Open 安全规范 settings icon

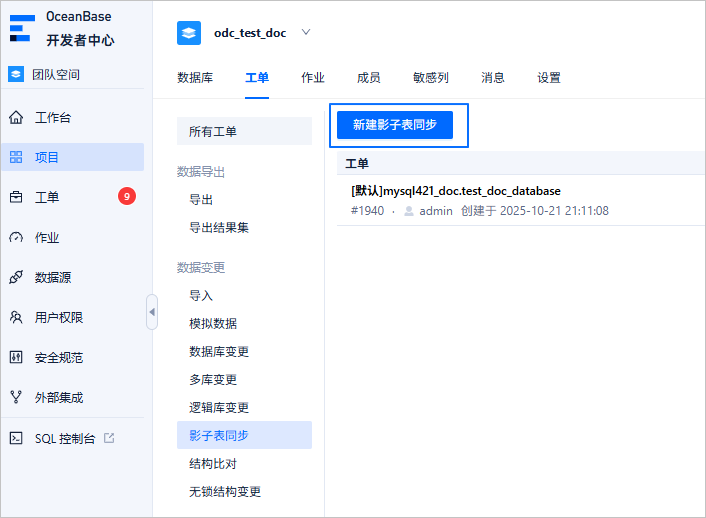(16, 358)
